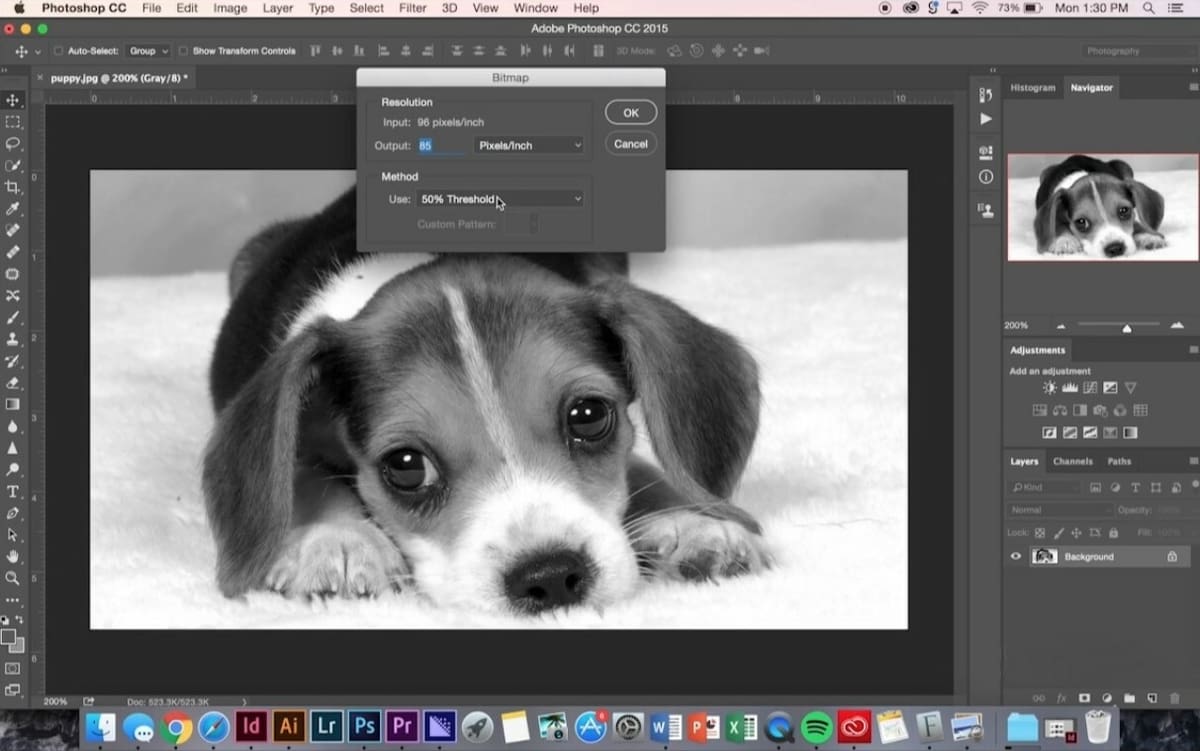Create a new group folder icon

1129,697
